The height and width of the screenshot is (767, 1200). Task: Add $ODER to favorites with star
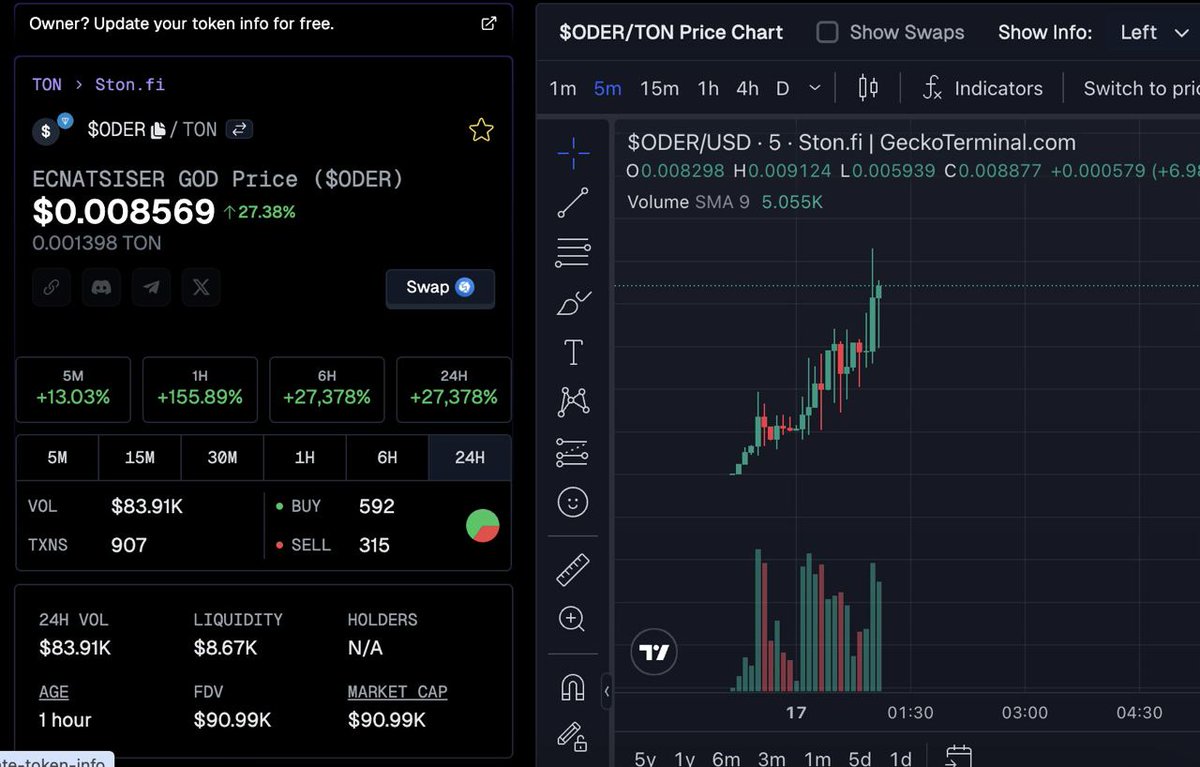coord(481,130)
